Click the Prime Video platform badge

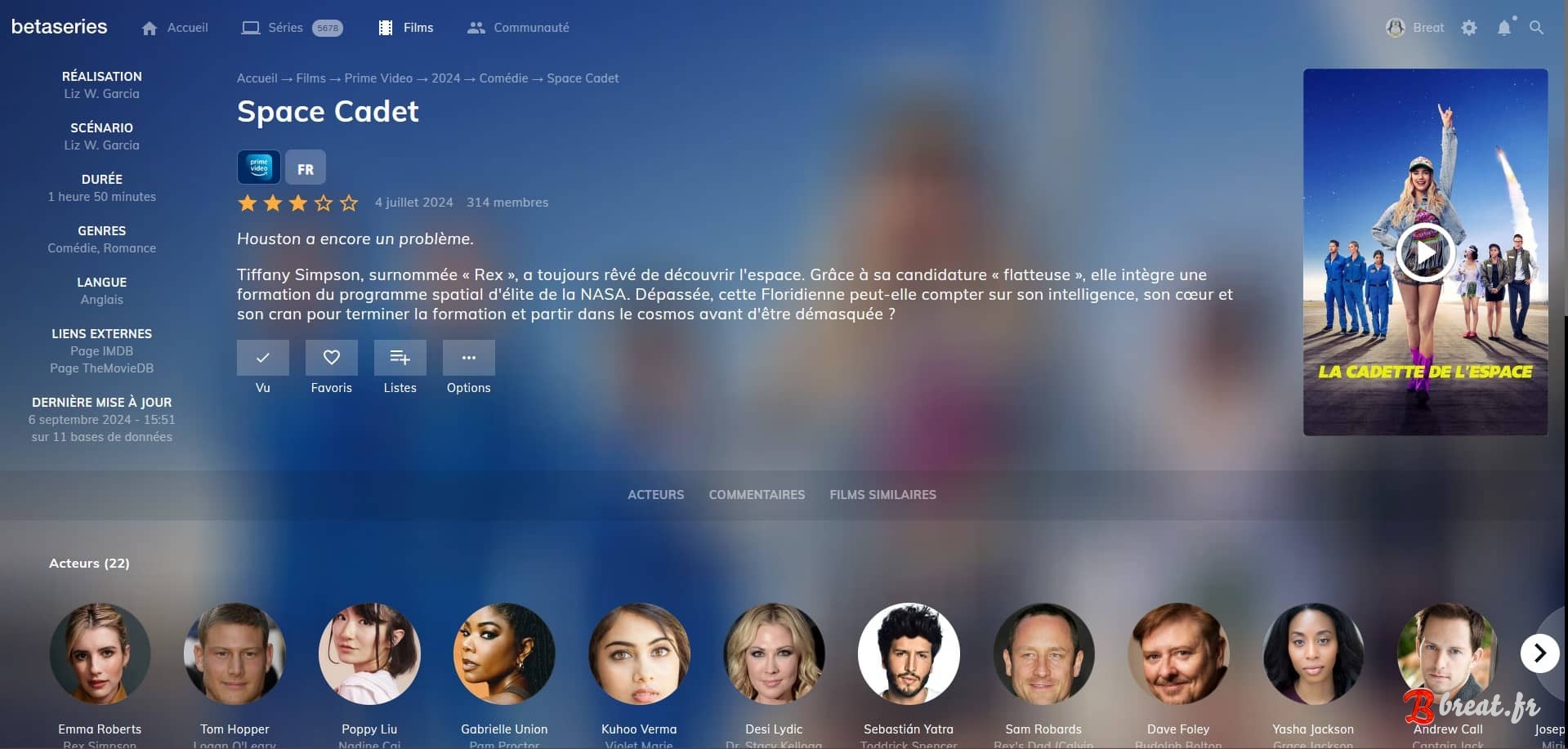point(258,167)
